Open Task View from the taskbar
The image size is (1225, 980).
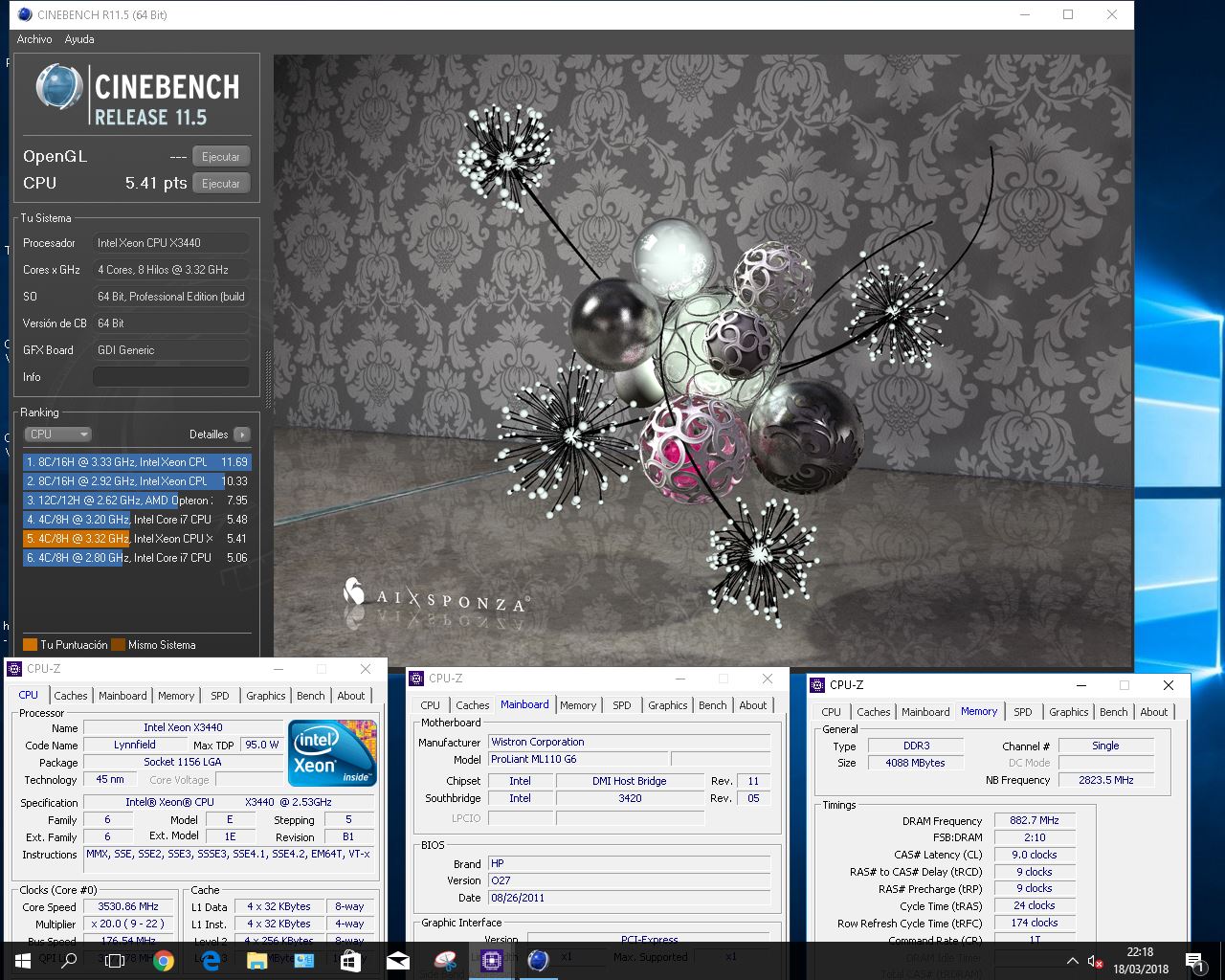115,961
